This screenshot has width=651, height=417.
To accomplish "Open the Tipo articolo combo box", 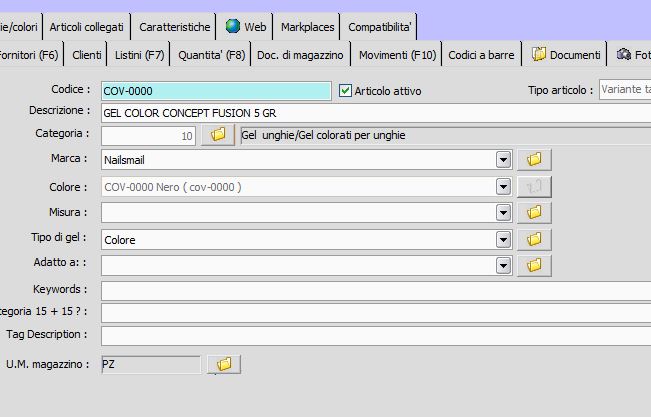I will click(625, 89).
